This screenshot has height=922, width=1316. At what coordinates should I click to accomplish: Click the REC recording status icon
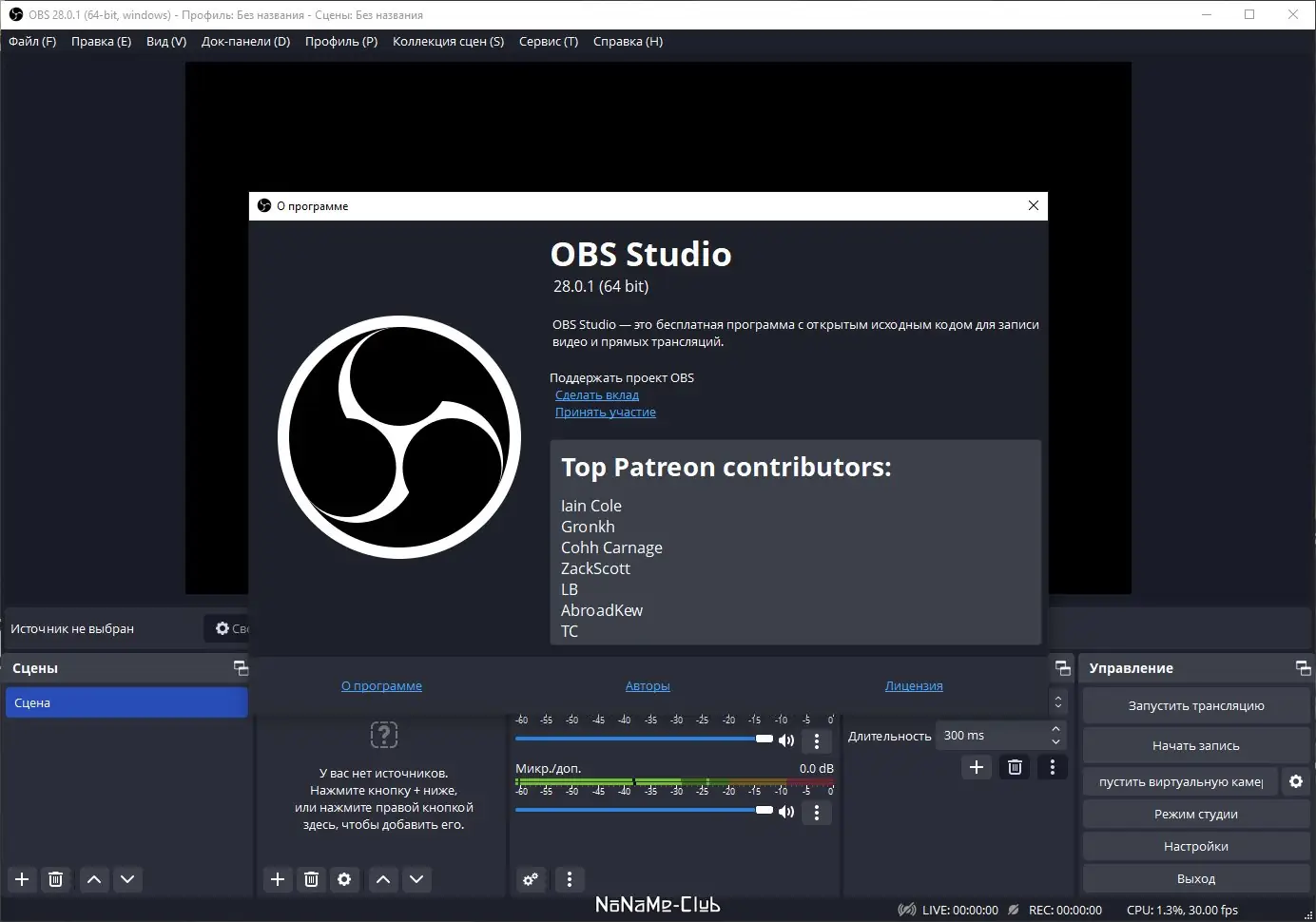(1015, 910)
